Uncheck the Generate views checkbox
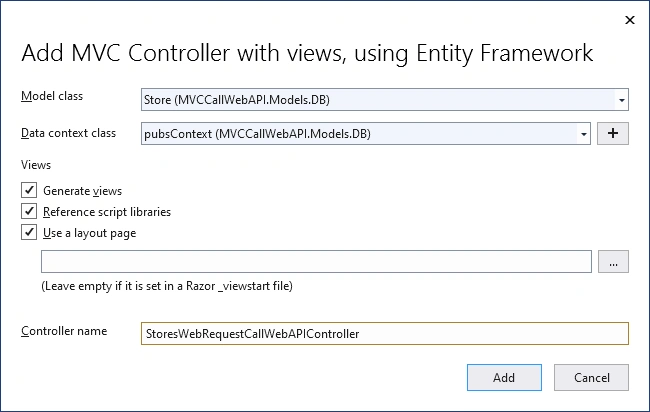This screenshot has height=412, width=650. point(29,190)
